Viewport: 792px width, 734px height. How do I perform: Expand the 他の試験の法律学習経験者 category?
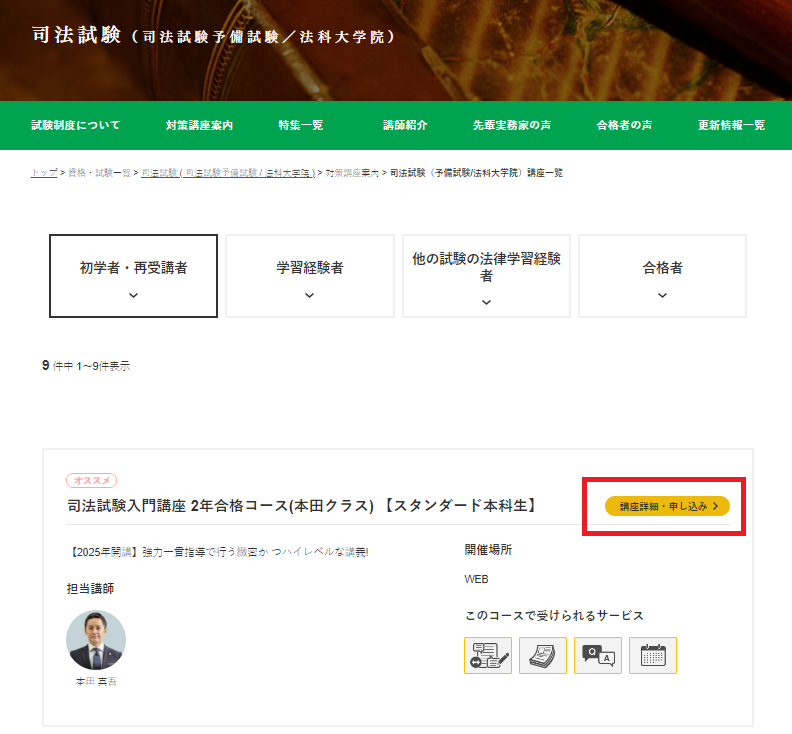pyautogui.click(x=486, y=276)
